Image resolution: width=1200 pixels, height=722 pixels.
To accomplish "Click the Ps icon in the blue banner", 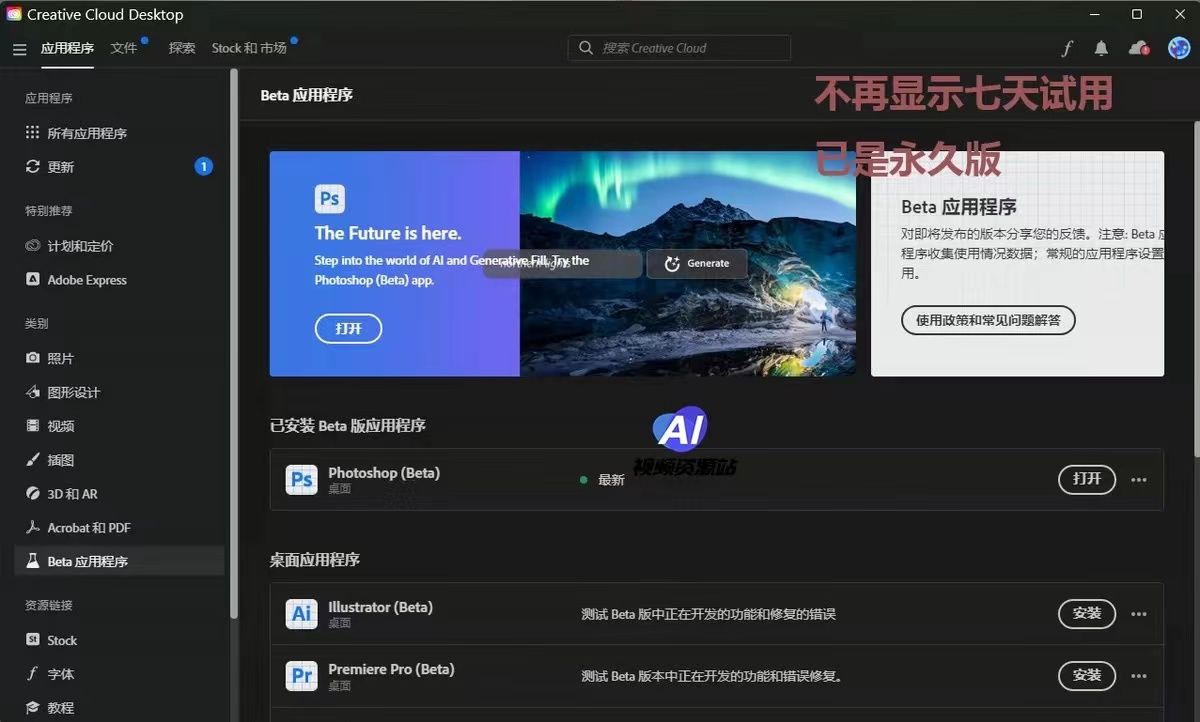I will (329, 199).
